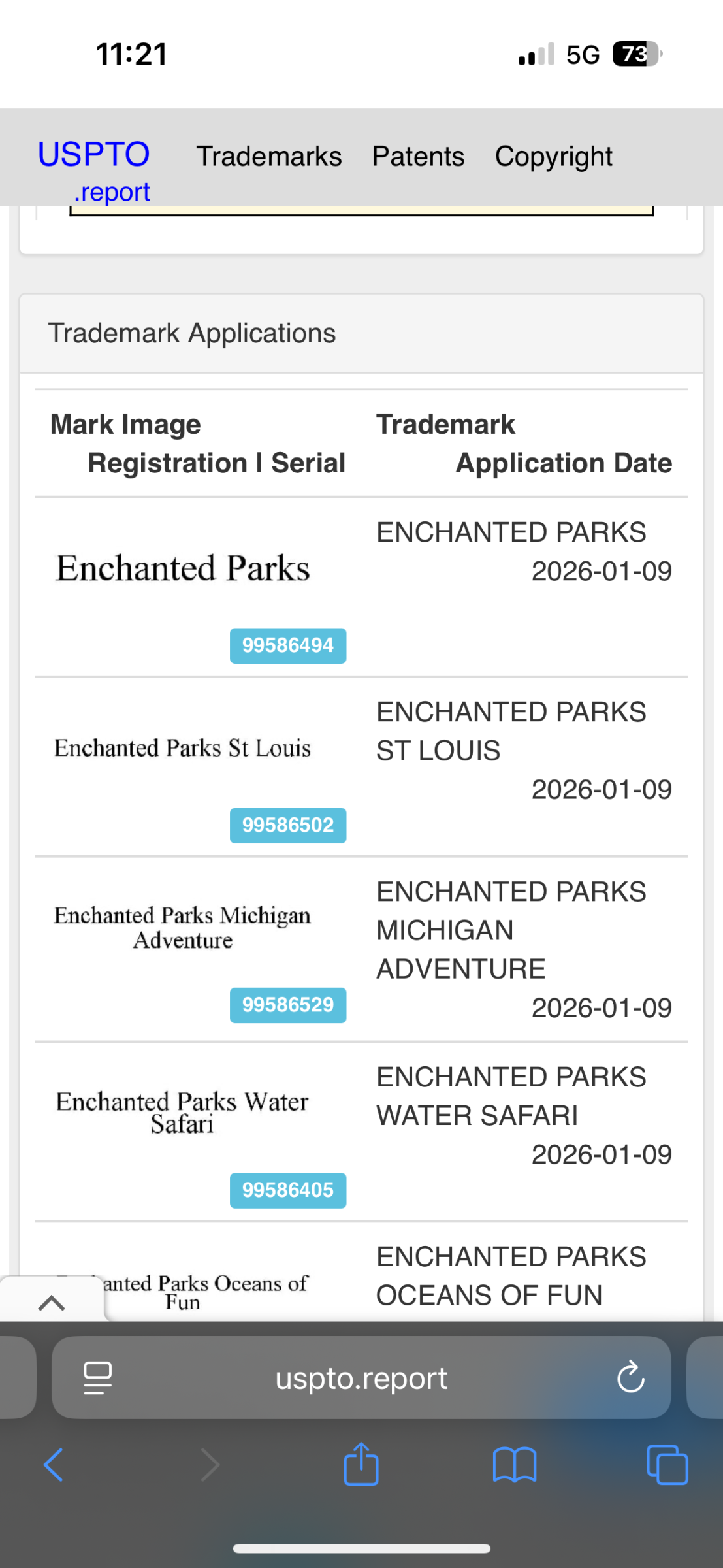Open serial number 99586529
The height and width of the screenshot is (1568, 723).
[288, 1005]
